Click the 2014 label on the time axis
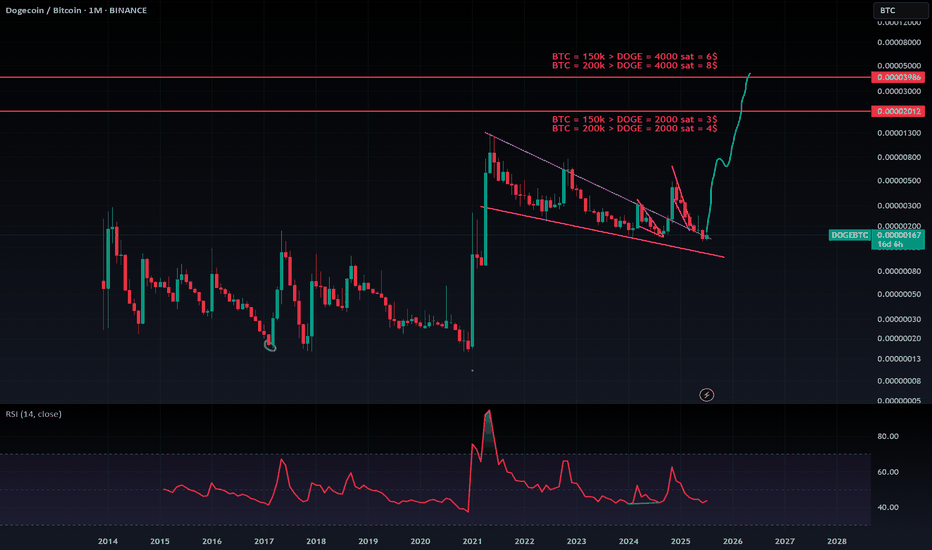Image resolution: width=932 pixels, height=550 pixels. 108,541
